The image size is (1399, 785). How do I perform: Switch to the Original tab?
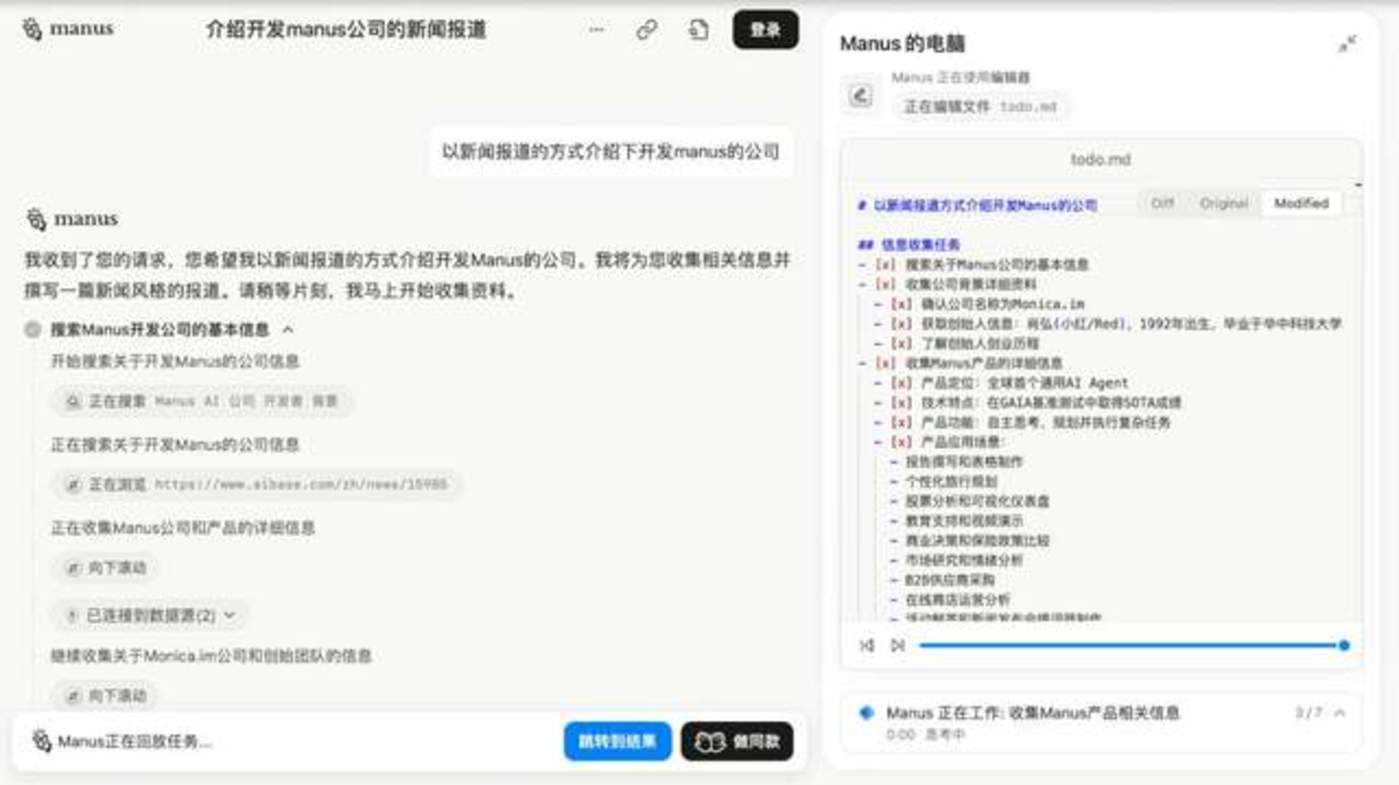pyautogui.click(x=1224, y=203)
